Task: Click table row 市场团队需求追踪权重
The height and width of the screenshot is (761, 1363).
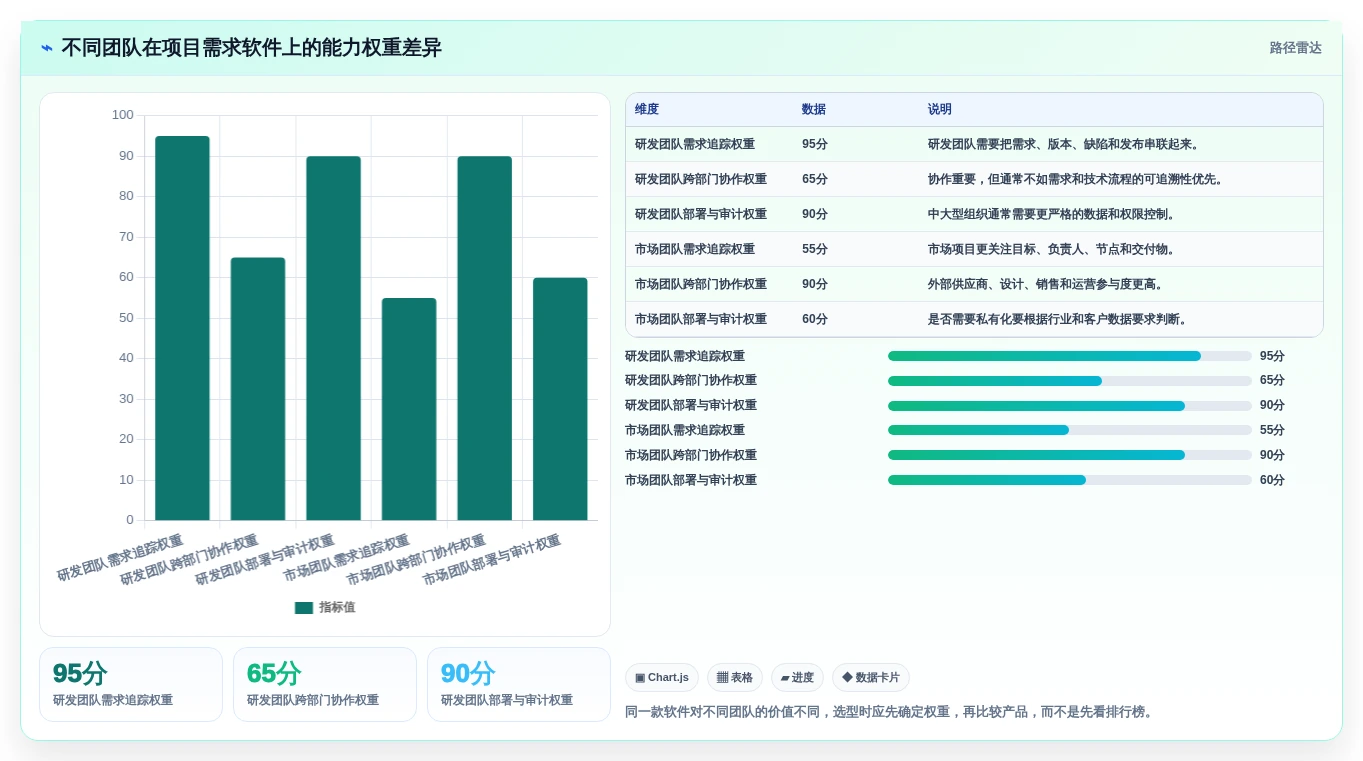Action: pyautogui.click(x=974, y=249)
